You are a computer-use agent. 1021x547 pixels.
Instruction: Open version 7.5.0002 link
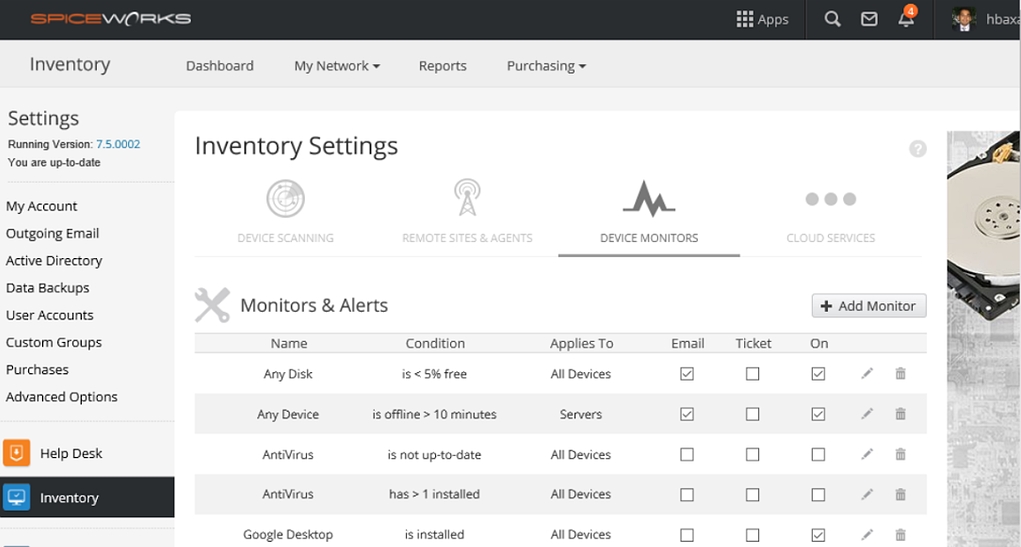pyautogui.click(x=118, y=144)
